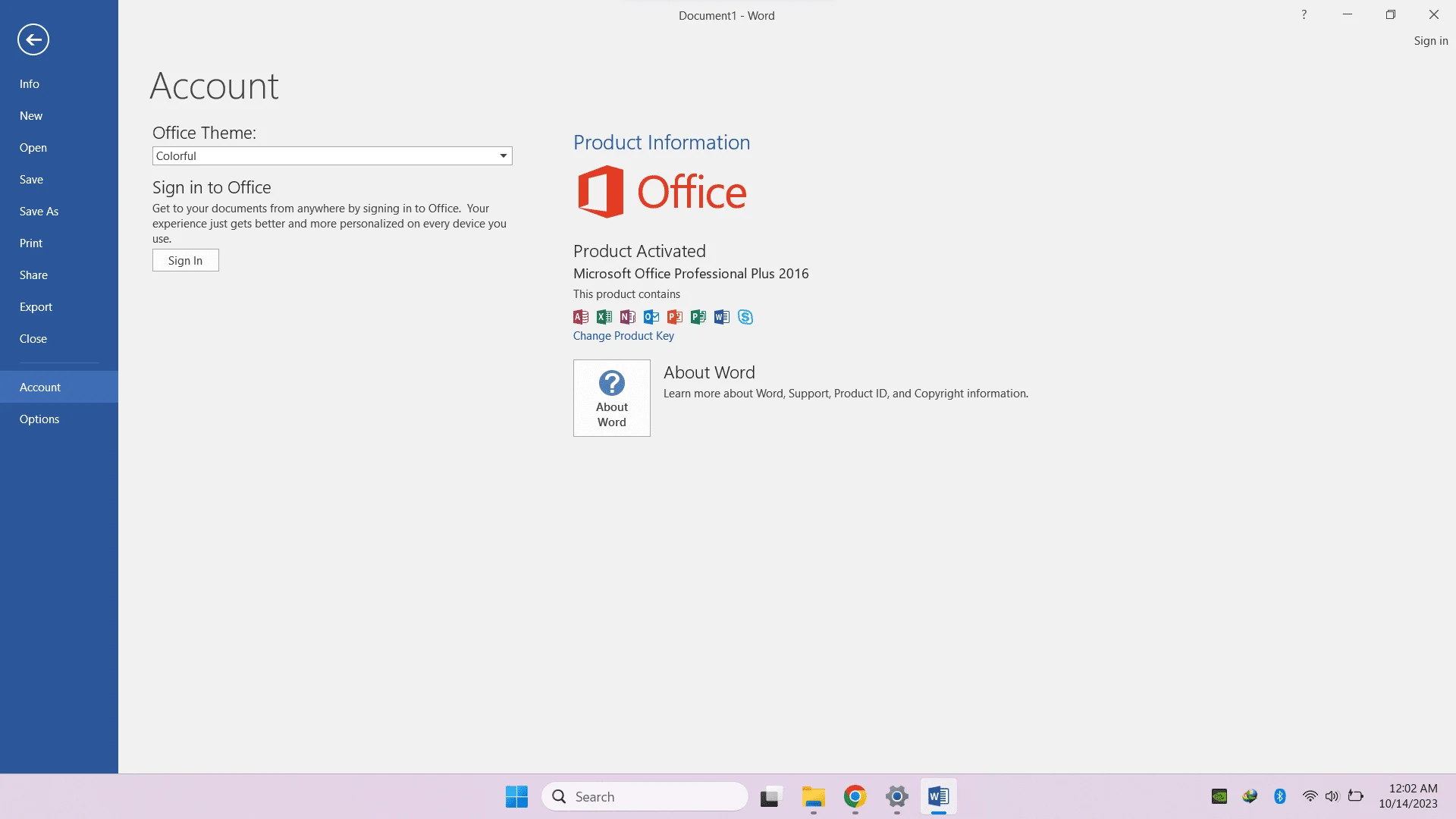Open the Help question mark in title bar
This screenshot has height=819, width=1456.
click(1304, 14)
